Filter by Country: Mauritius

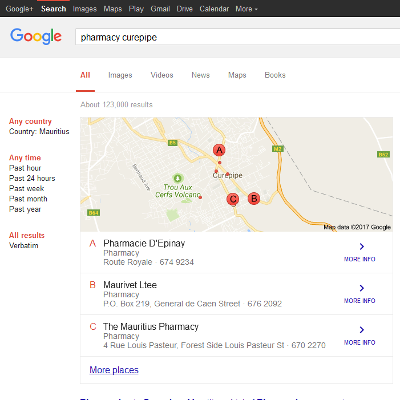click(x=39, y=131)
